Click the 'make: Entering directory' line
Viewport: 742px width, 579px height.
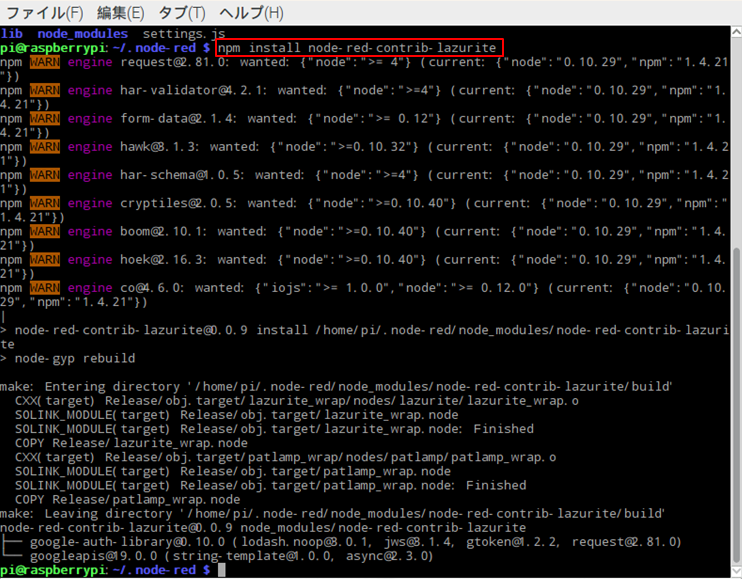click(336, 386)
